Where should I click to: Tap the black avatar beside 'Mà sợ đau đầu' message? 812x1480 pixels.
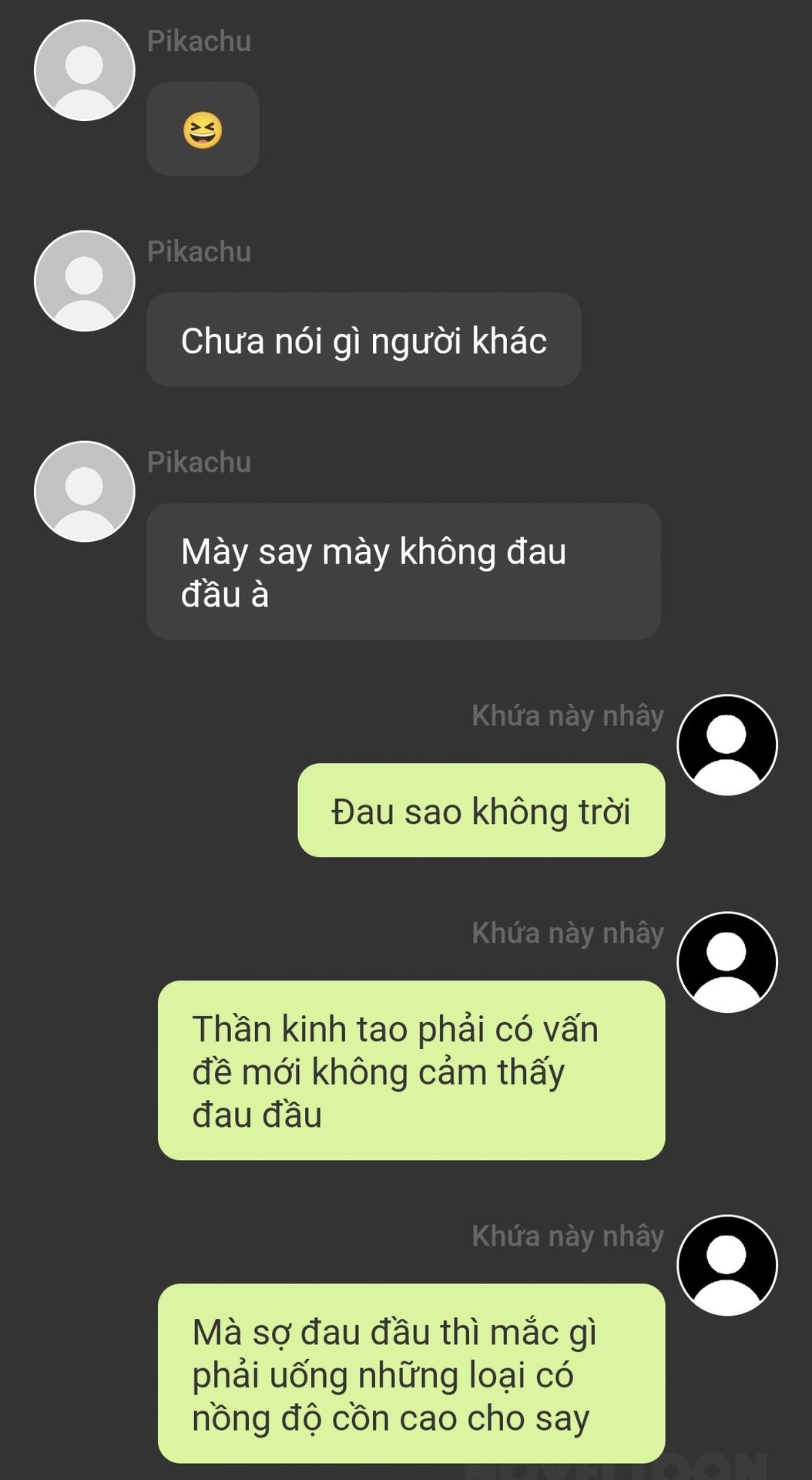[x=727, y=1265]
